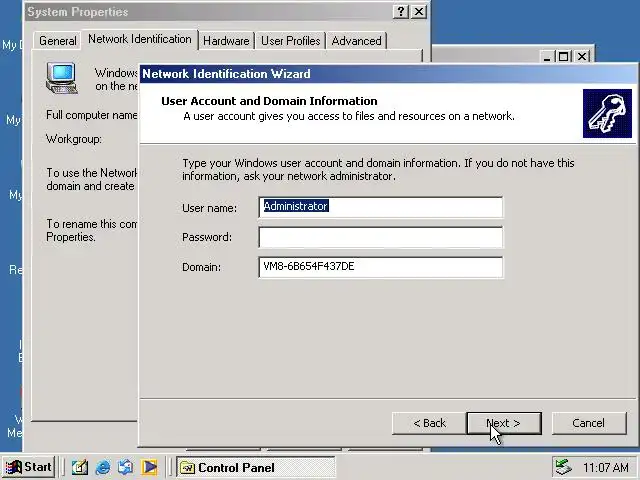Click the User Account and Domain Information heading
This screenshot has height=480, width=640.
pyautogui.click(x=269, y=101)
